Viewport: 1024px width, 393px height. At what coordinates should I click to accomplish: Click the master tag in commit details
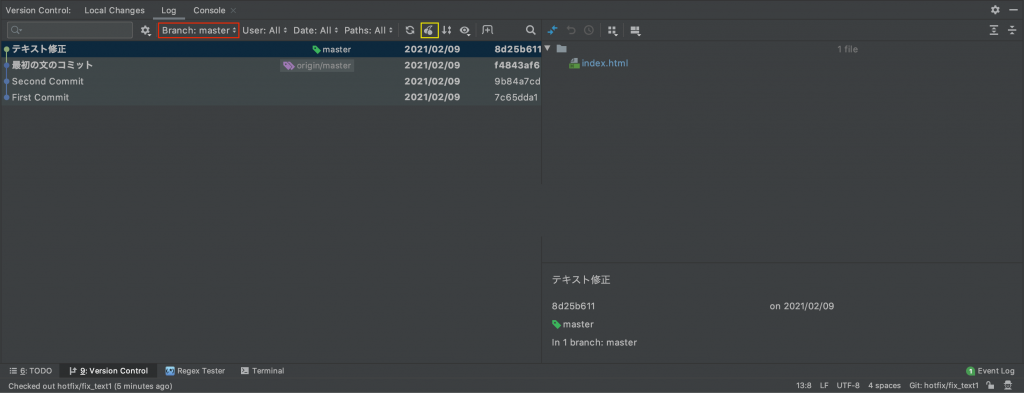(573, 324)
